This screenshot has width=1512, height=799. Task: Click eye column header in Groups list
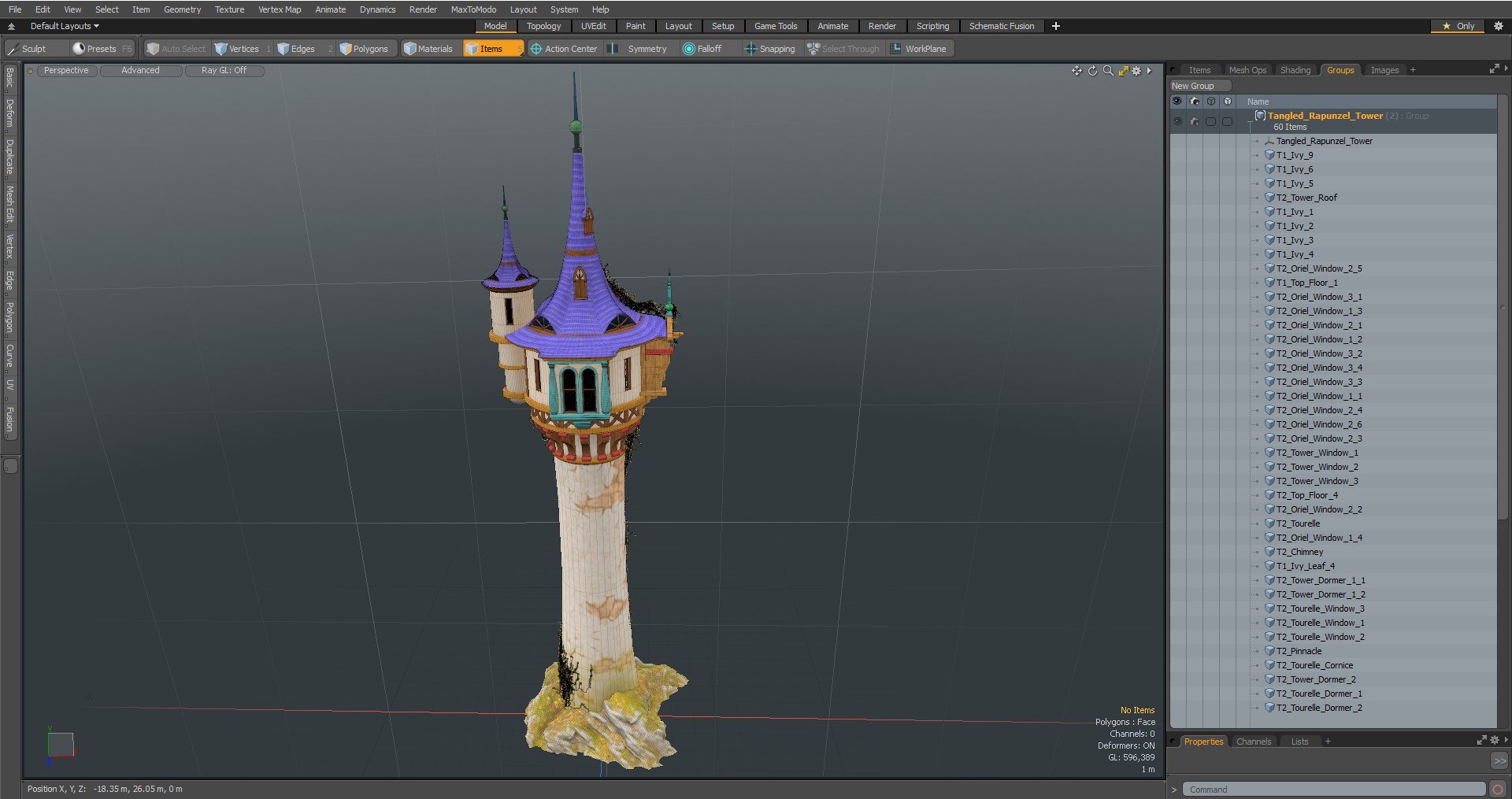point(1177,102)
